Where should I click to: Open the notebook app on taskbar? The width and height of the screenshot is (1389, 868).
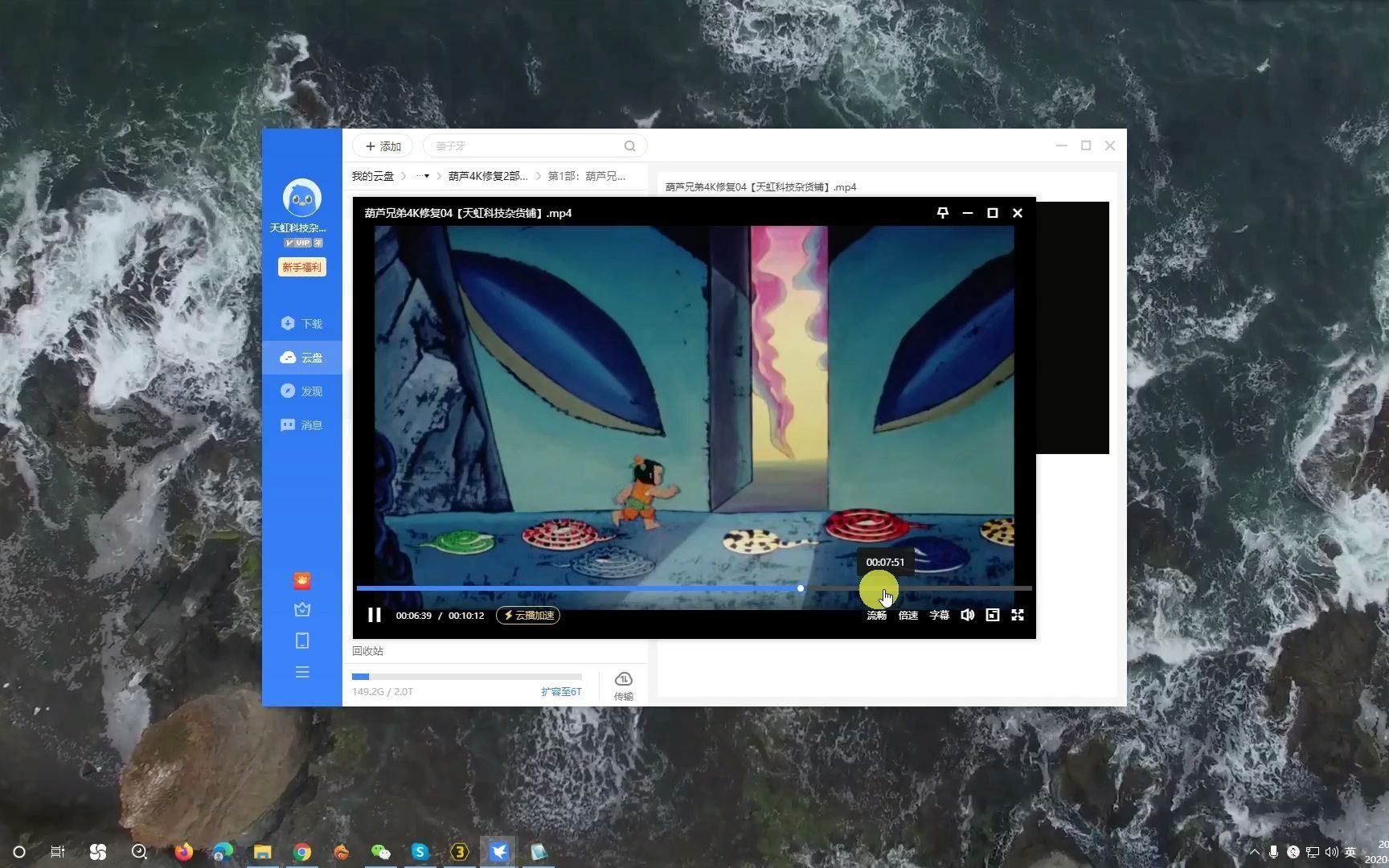pos(539,852)
